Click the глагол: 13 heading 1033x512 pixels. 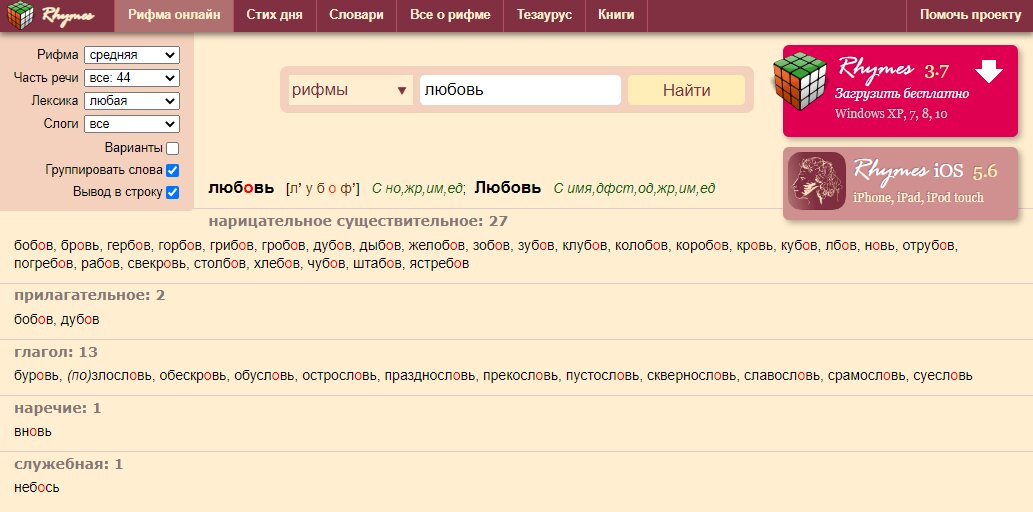click(x=55, y=352)
